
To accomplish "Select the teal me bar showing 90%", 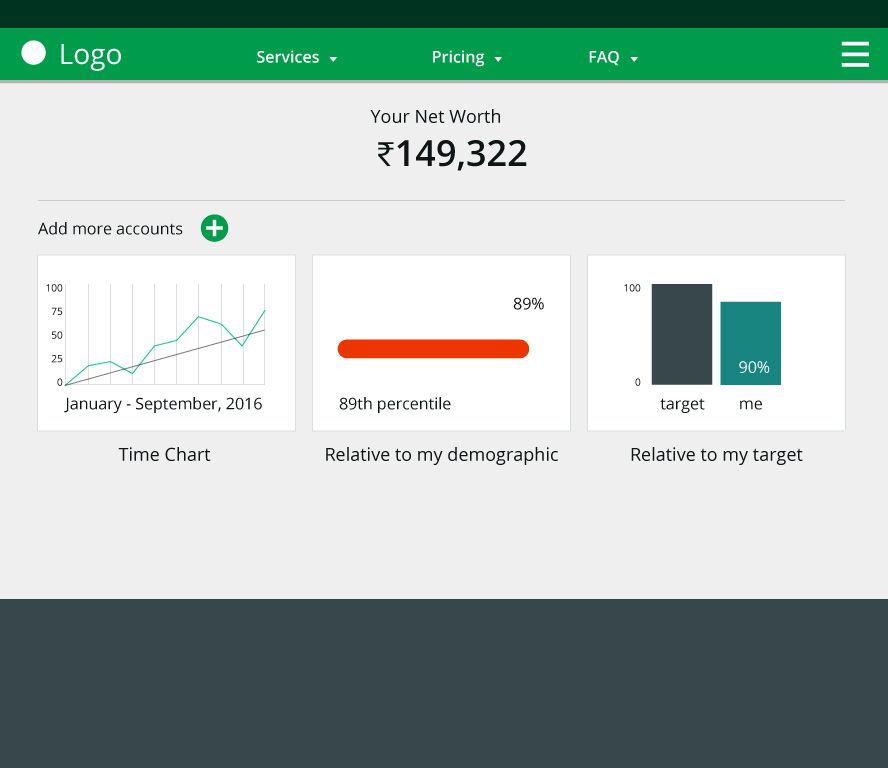I will point(750,343).
